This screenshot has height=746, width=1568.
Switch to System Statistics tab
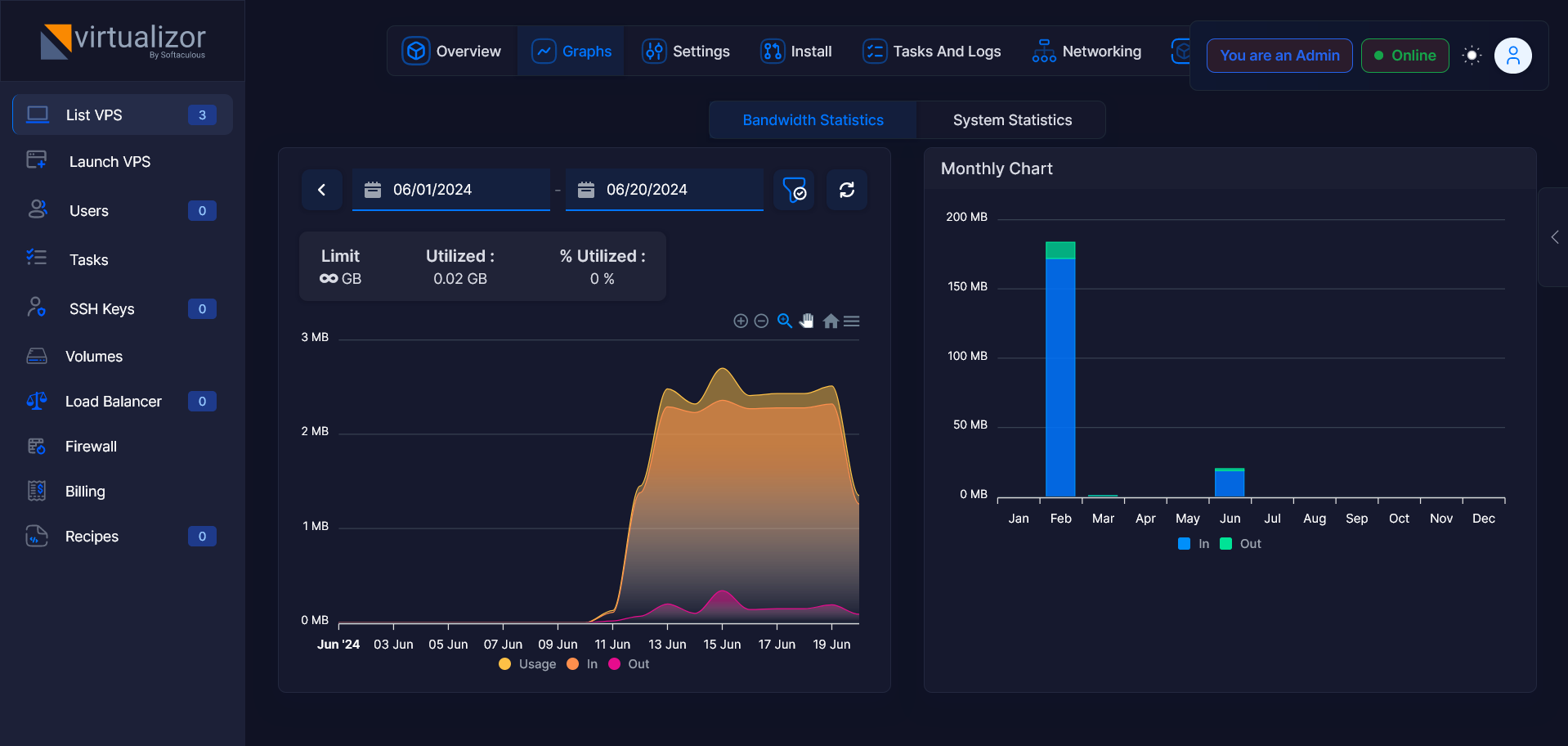point(1012,120)
